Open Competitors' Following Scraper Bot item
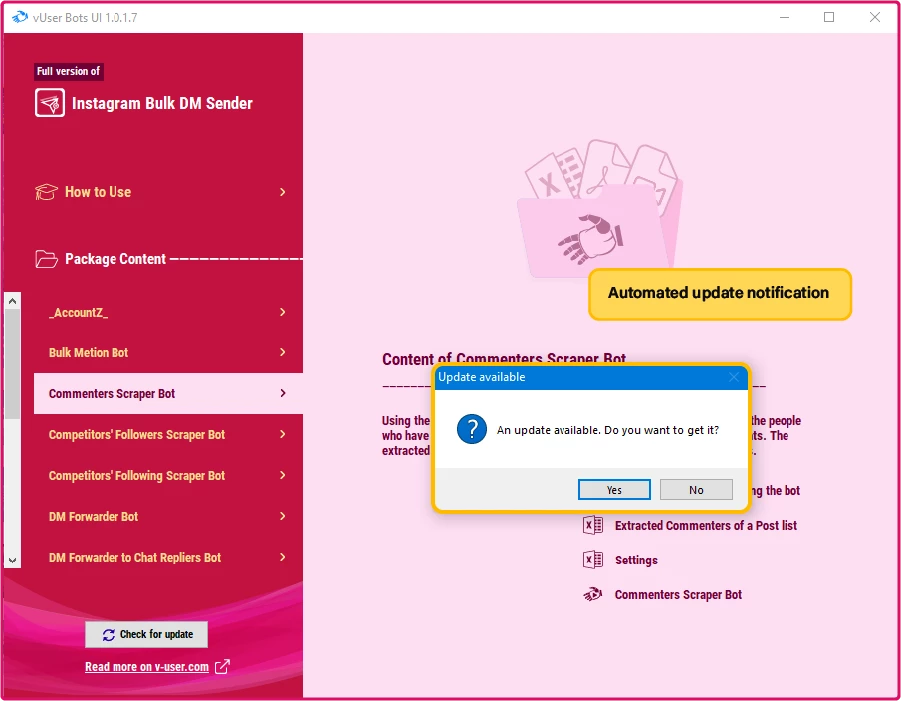 pos(168,475)
